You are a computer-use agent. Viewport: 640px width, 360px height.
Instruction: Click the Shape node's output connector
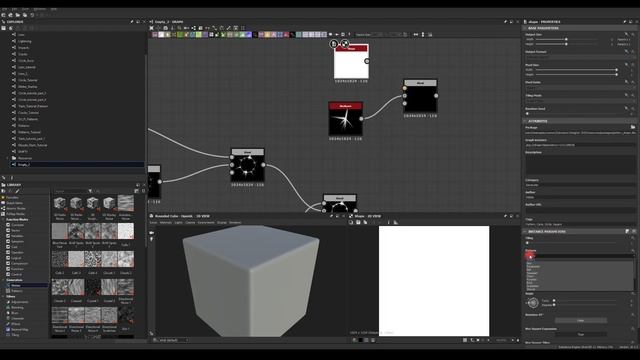click(x=367, y=61)
